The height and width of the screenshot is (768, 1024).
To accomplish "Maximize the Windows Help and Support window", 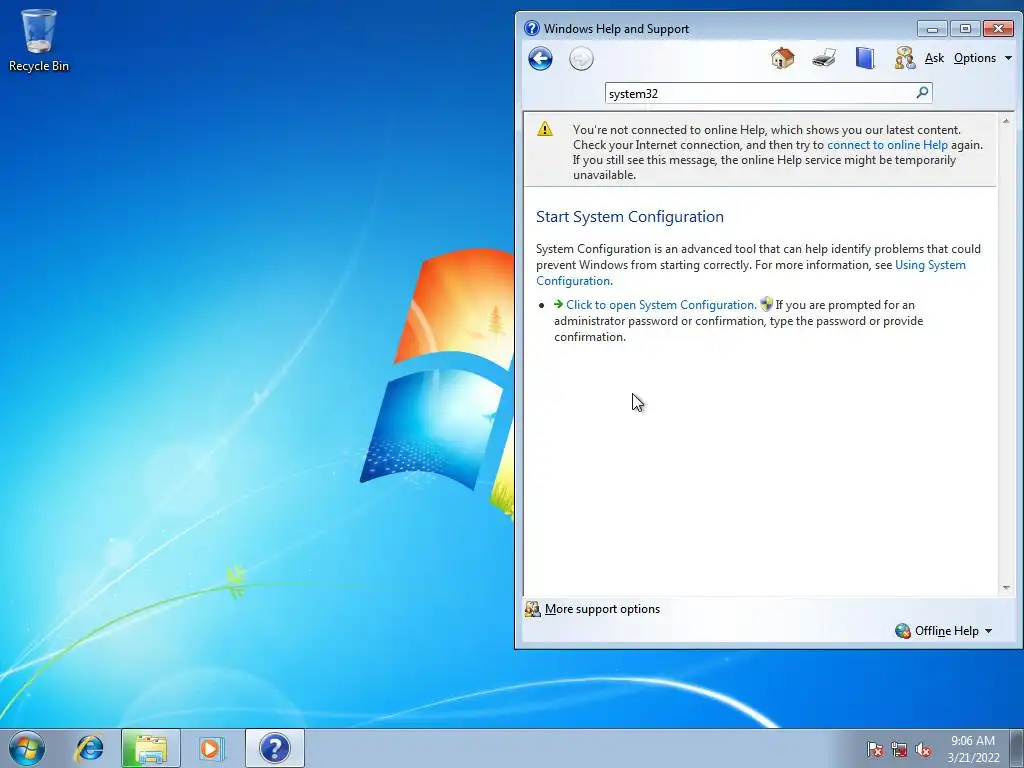I will [x=965, y=29].
